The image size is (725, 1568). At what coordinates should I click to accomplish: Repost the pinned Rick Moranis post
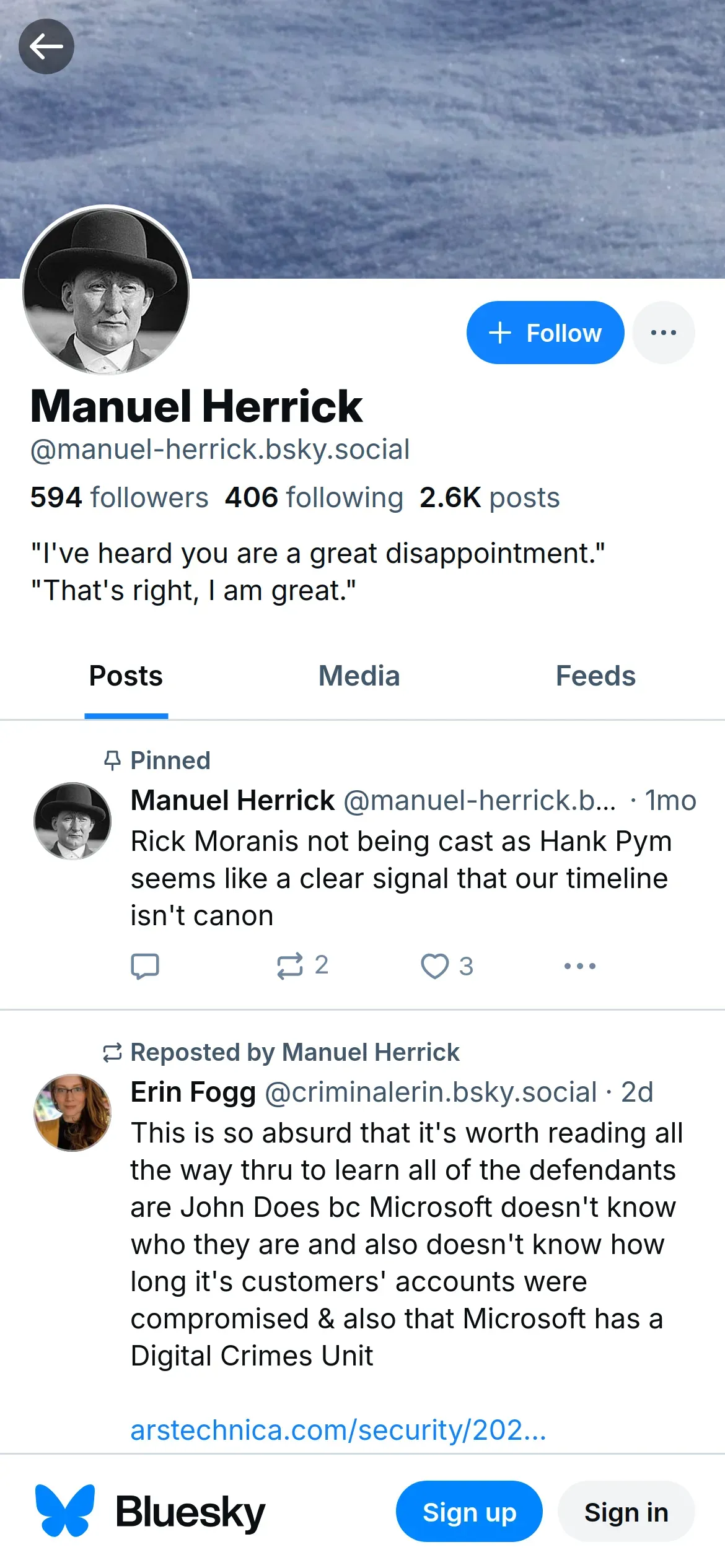pyautogui.click(x=290, y=966)
